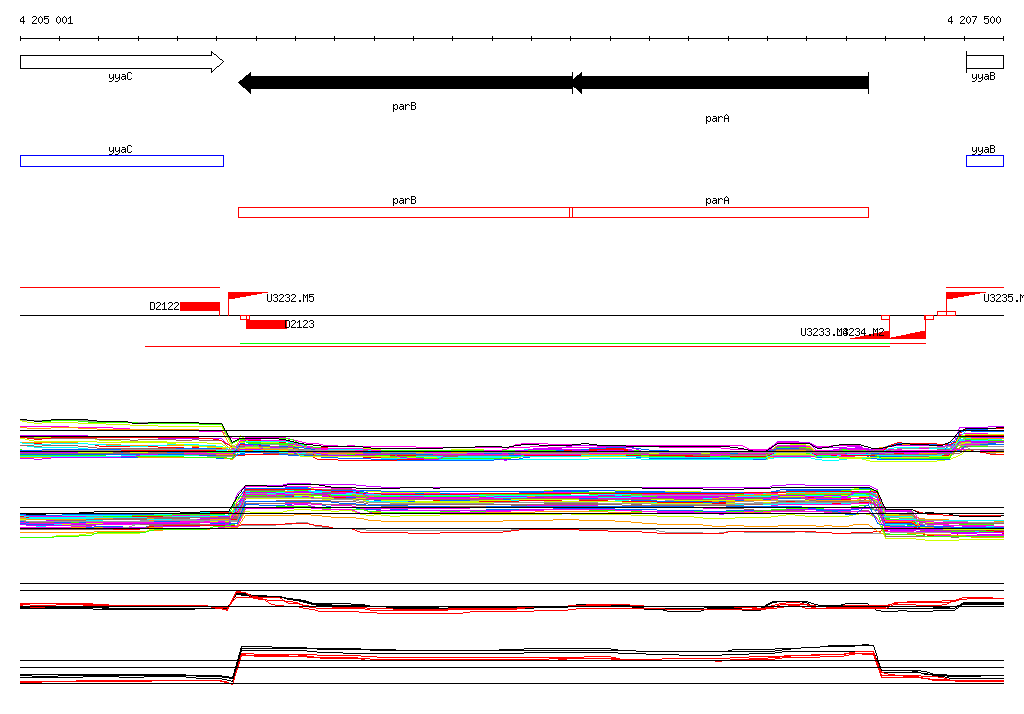Click the white yyaC gene arrow
Image resolution: width=1024 pixels, height=714 pixels.
point(122,62)
